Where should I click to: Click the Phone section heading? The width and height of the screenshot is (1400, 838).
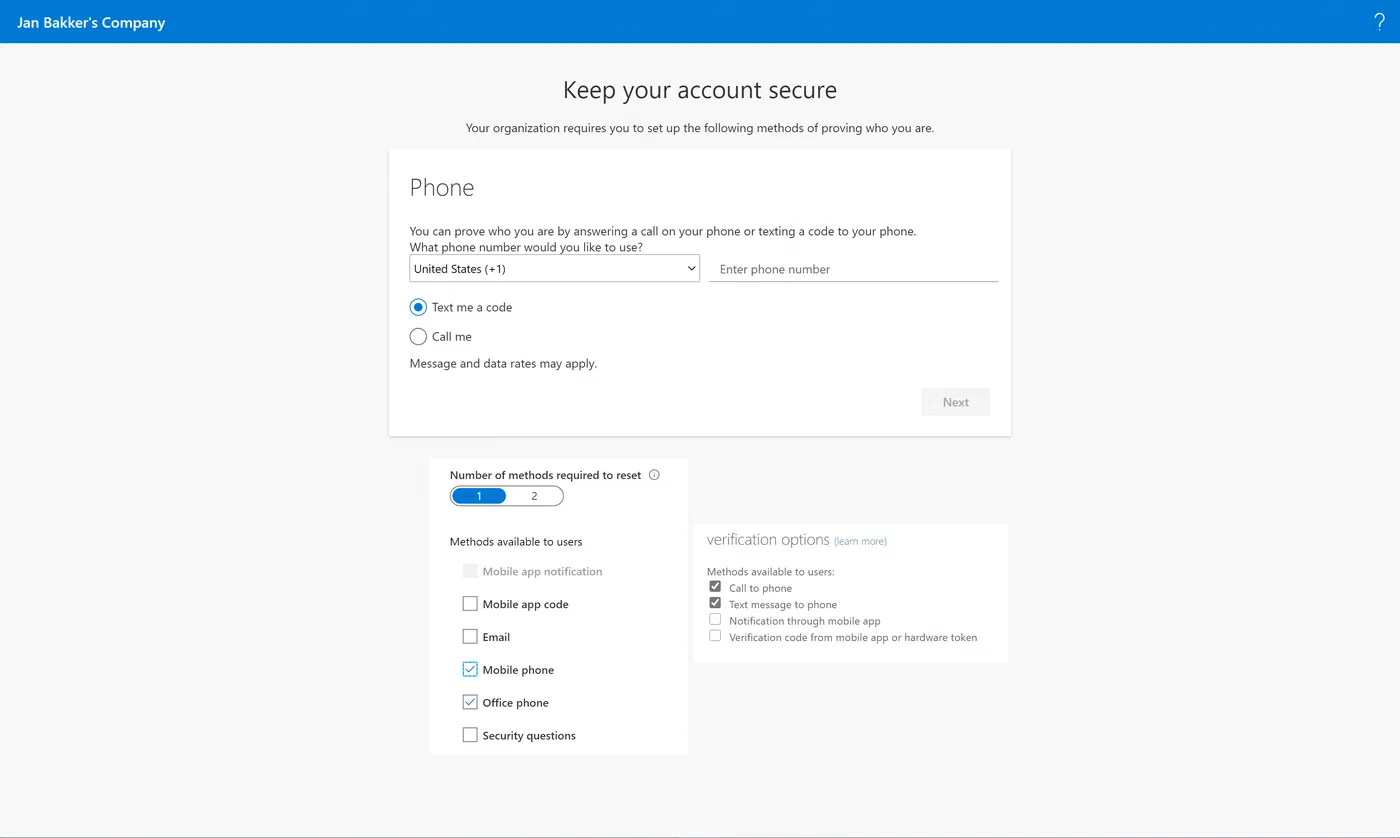tap(442, 188)
